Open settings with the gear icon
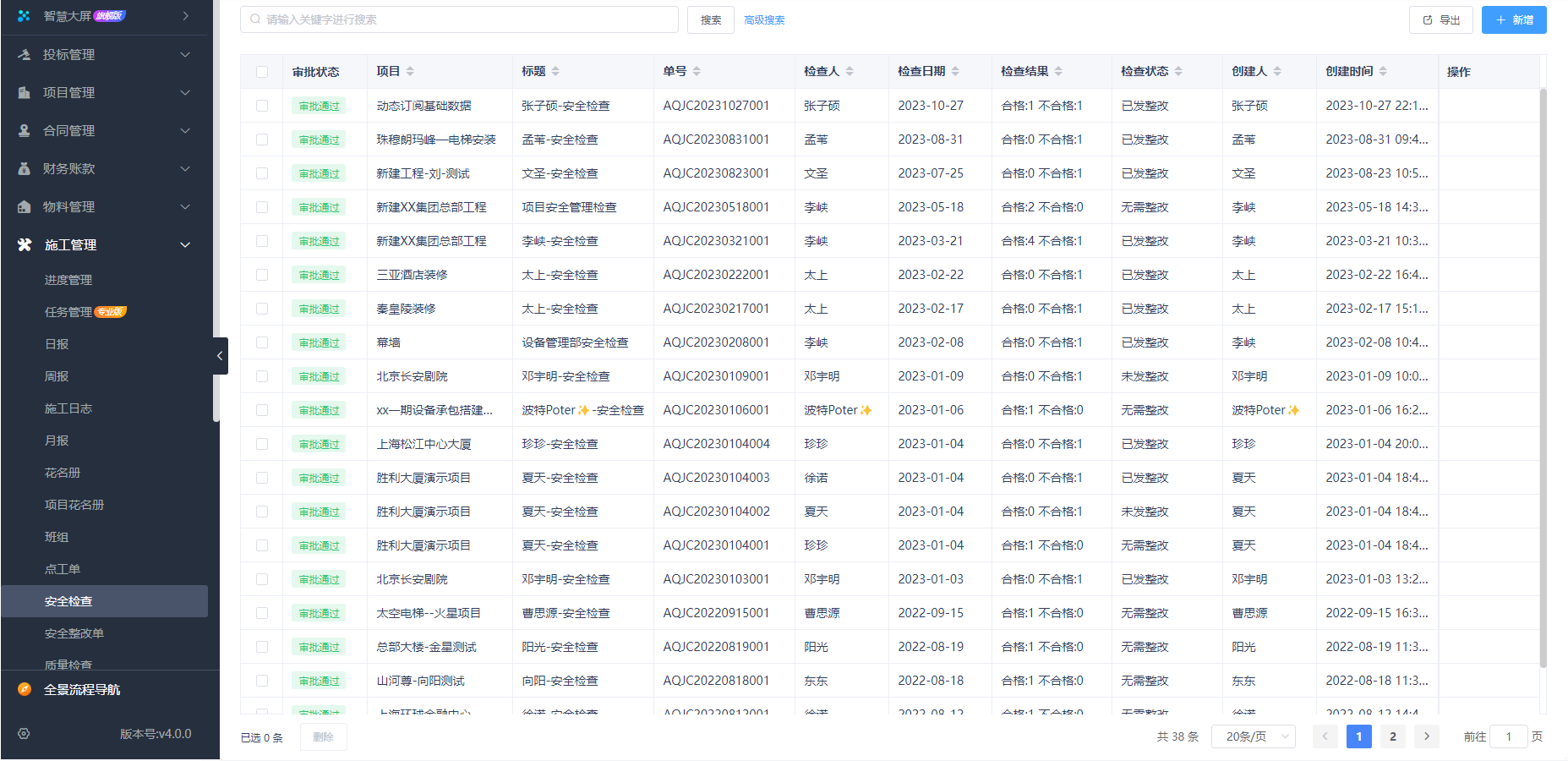Screen dimensions: 1568x761 (24, 734)
